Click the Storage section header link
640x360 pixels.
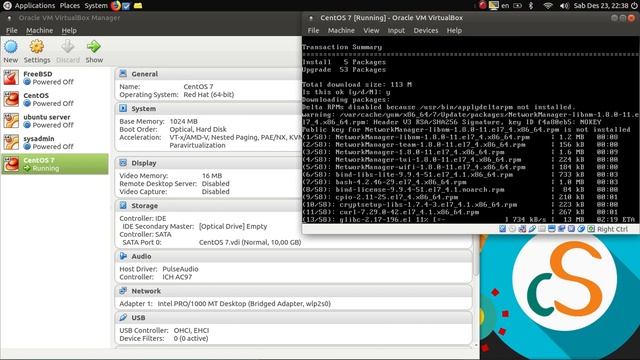coord(144,206)
